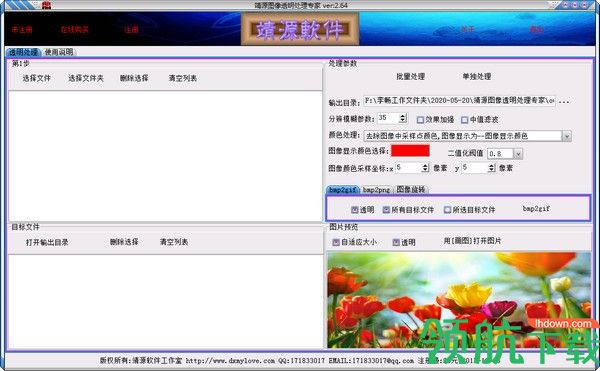Open the 颜色处理 dropdown

(x=567, y=136)
